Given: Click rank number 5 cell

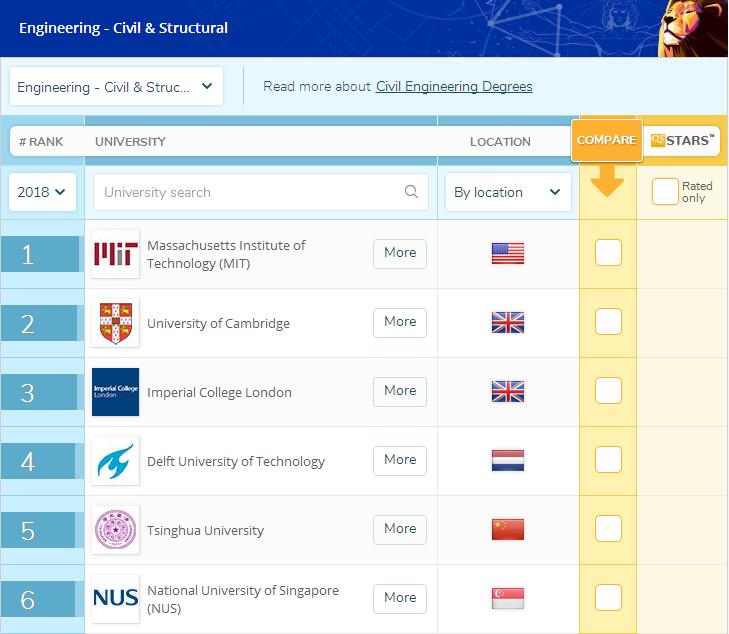Looking at the screenshot, I should coord(38,530).
